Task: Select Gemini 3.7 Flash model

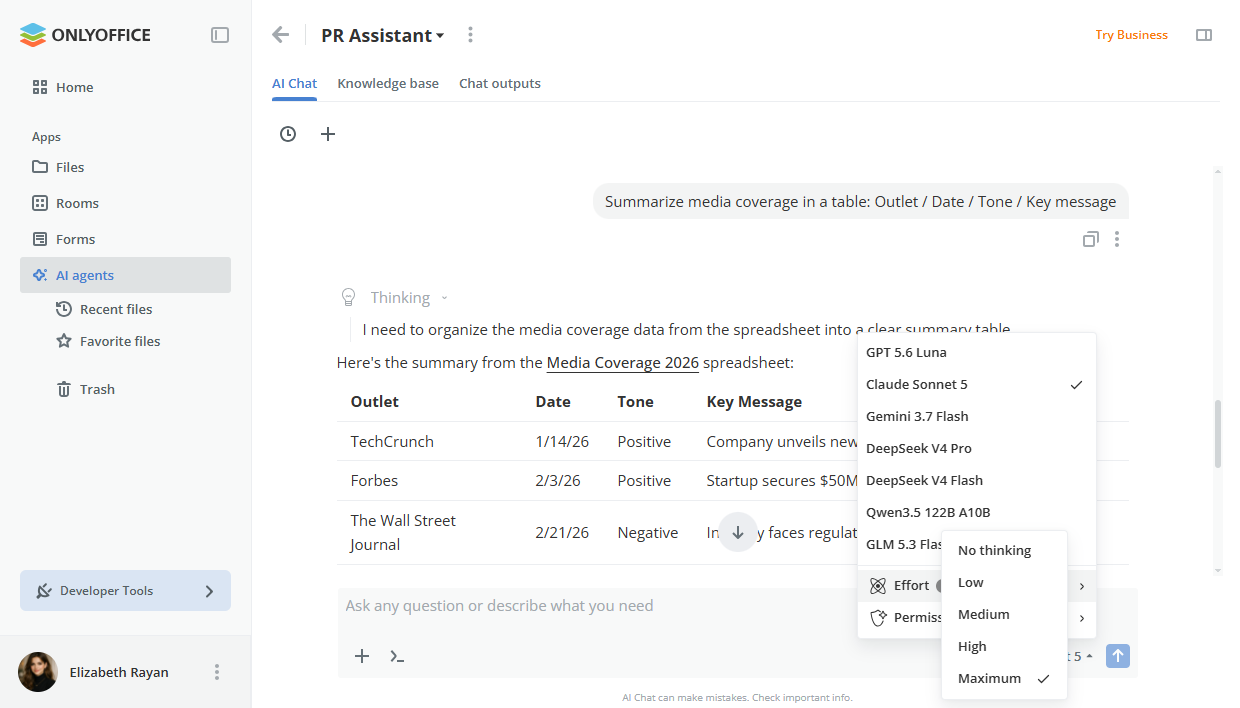Action: (977, 416)
